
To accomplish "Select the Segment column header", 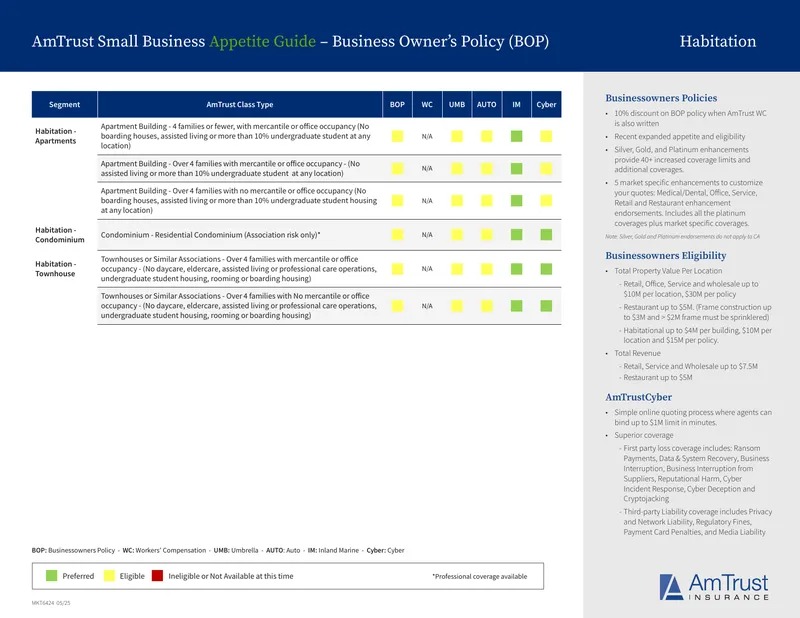I will click(64, 105).
